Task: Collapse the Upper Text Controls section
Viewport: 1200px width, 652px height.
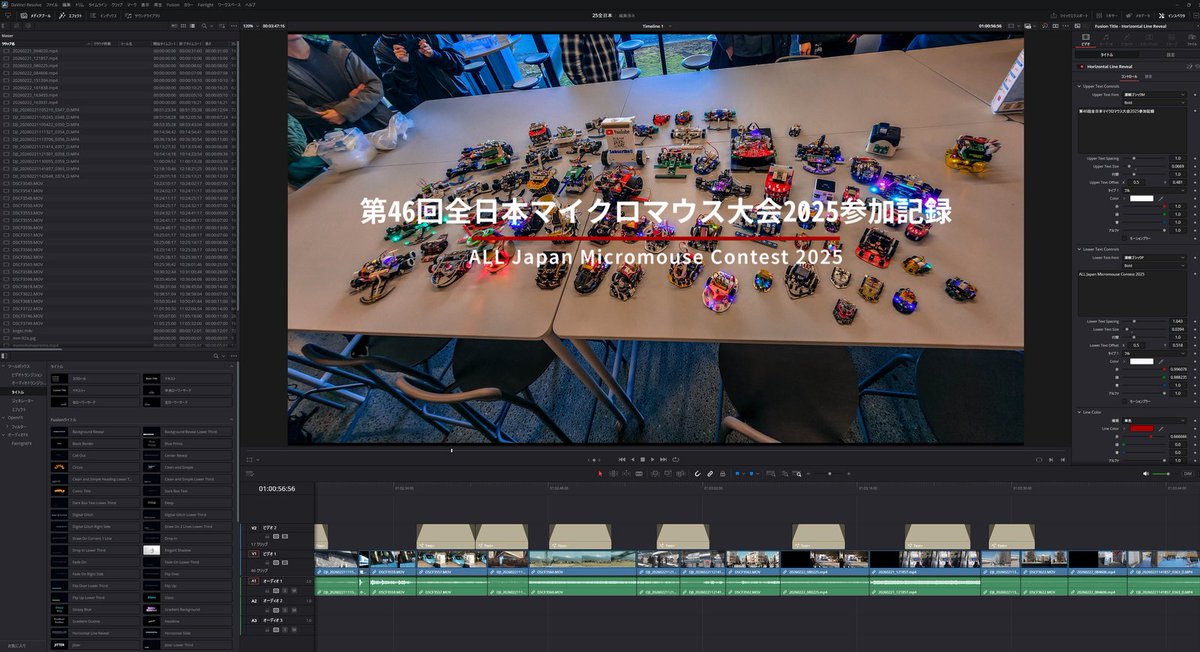Action: click(1080, 86)
